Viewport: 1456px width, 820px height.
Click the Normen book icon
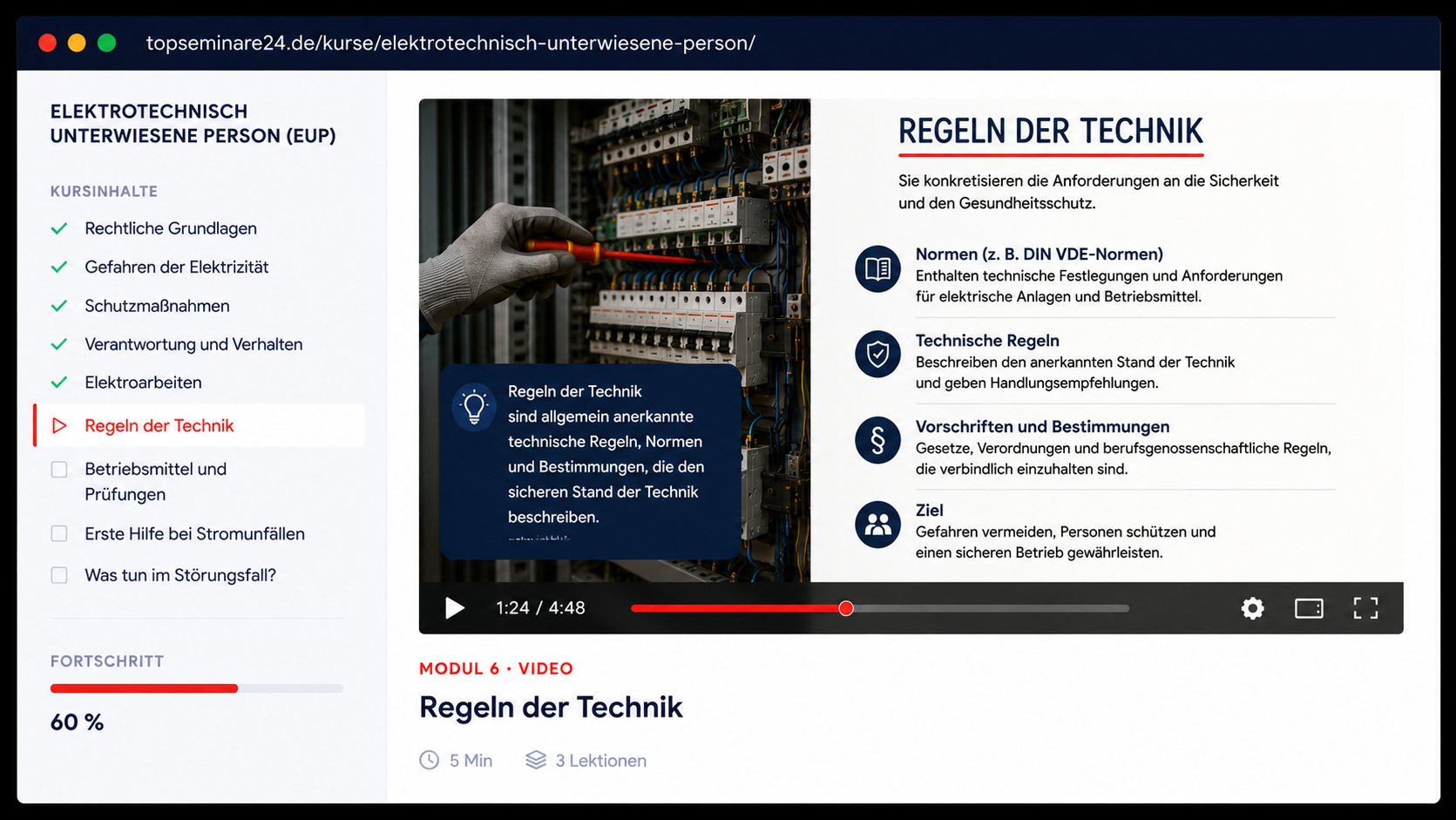[877, 268]
